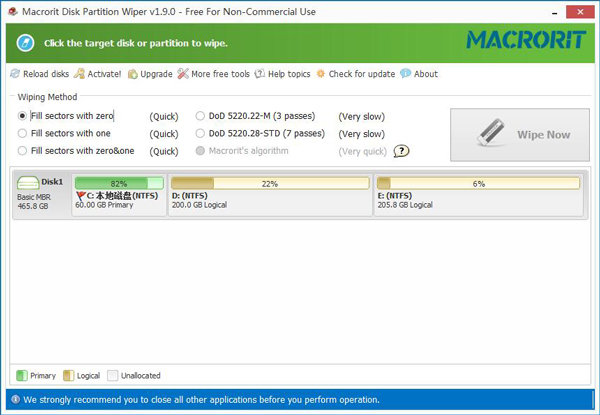Image resolution: width=600 pixels, height=415 pixels.
Task: Click the Logical yellow legend swatch
Action: [x=68, y=376]
